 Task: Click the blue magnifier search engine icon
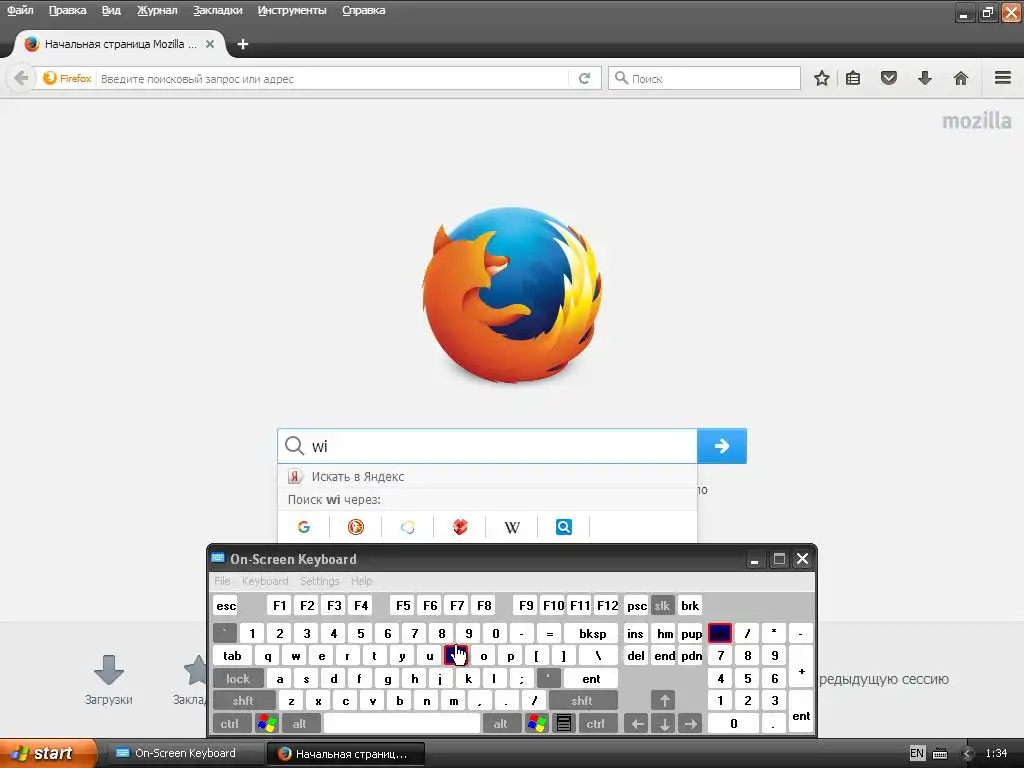[x=564, y=527]
